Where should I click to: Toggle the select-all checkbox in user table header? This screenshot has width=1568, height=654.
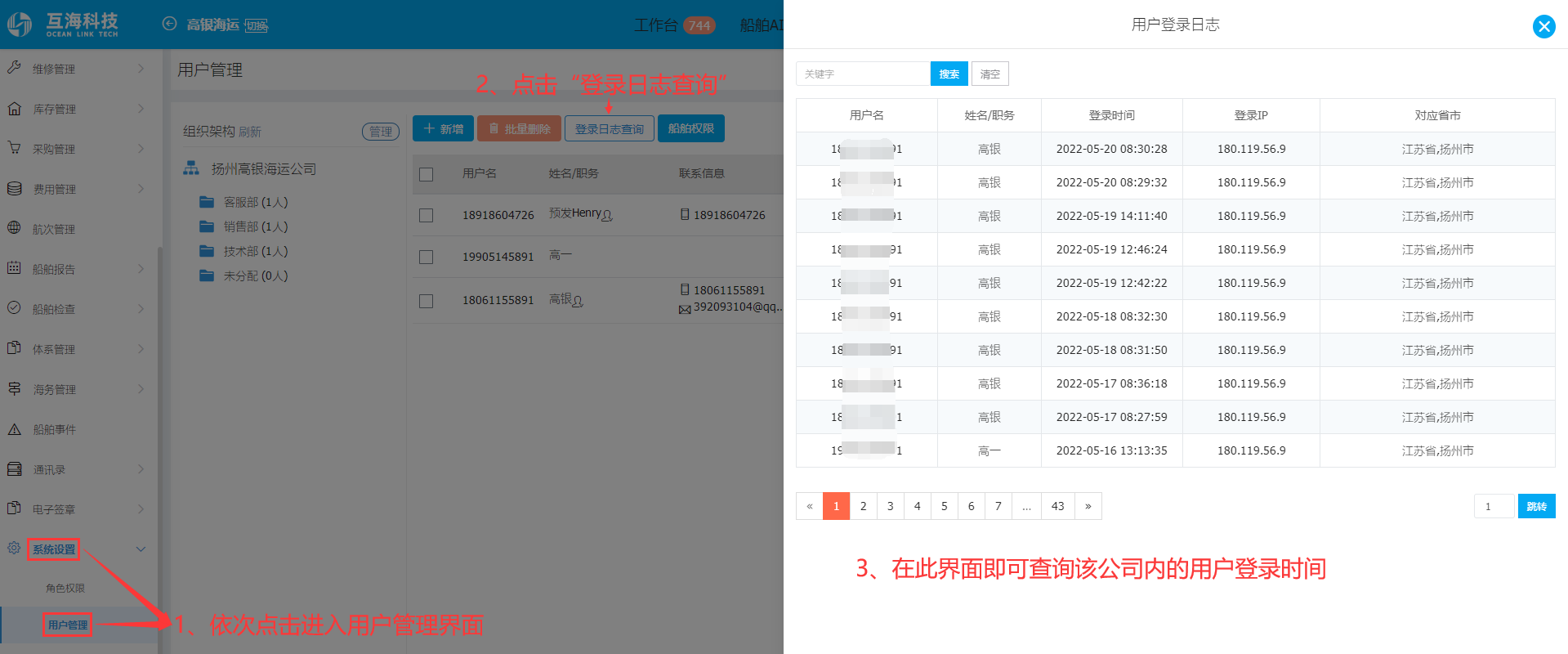coord(426,174)
